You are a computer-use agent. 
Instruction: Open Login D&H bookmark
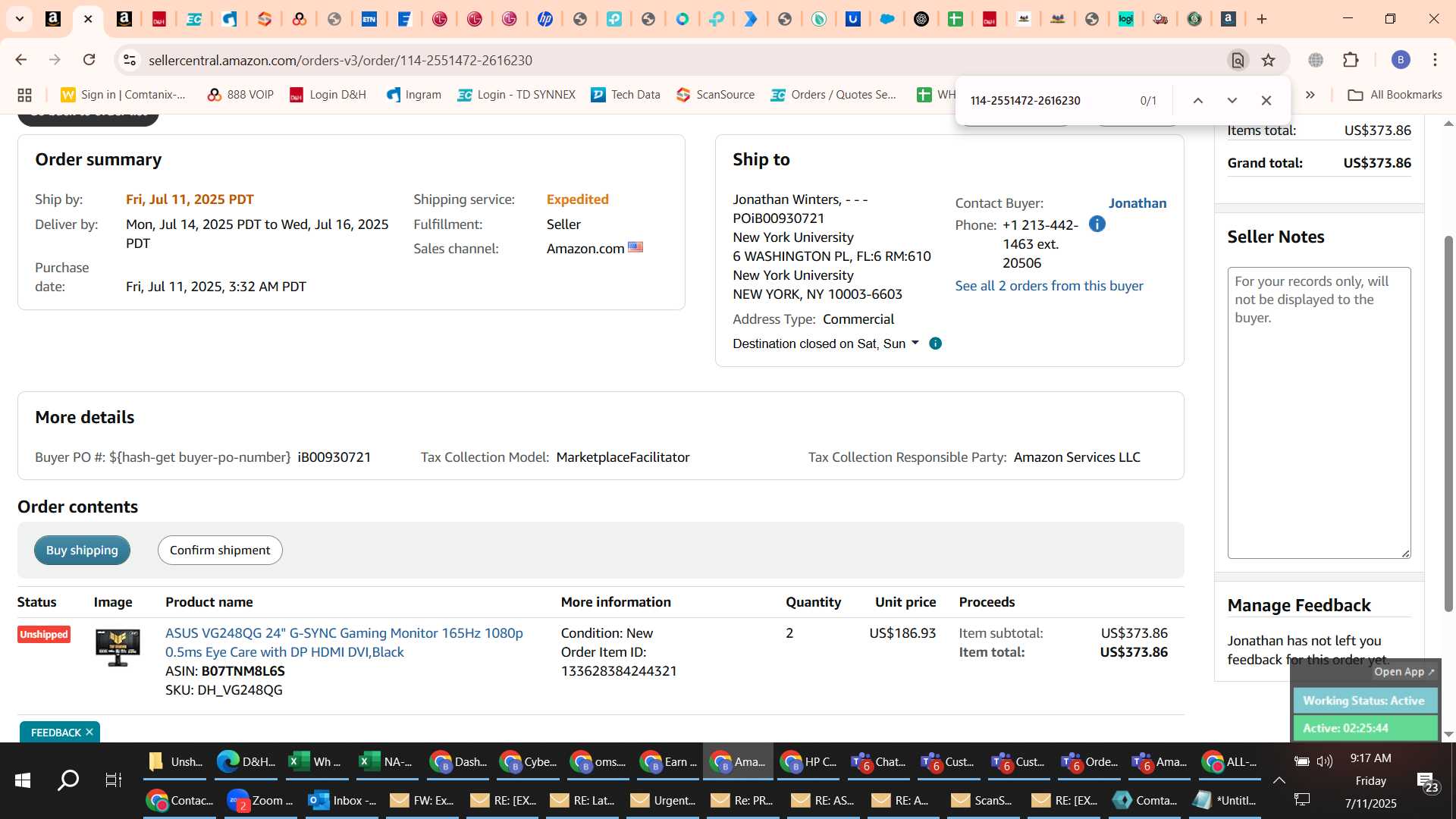click(x=328, y=95)
